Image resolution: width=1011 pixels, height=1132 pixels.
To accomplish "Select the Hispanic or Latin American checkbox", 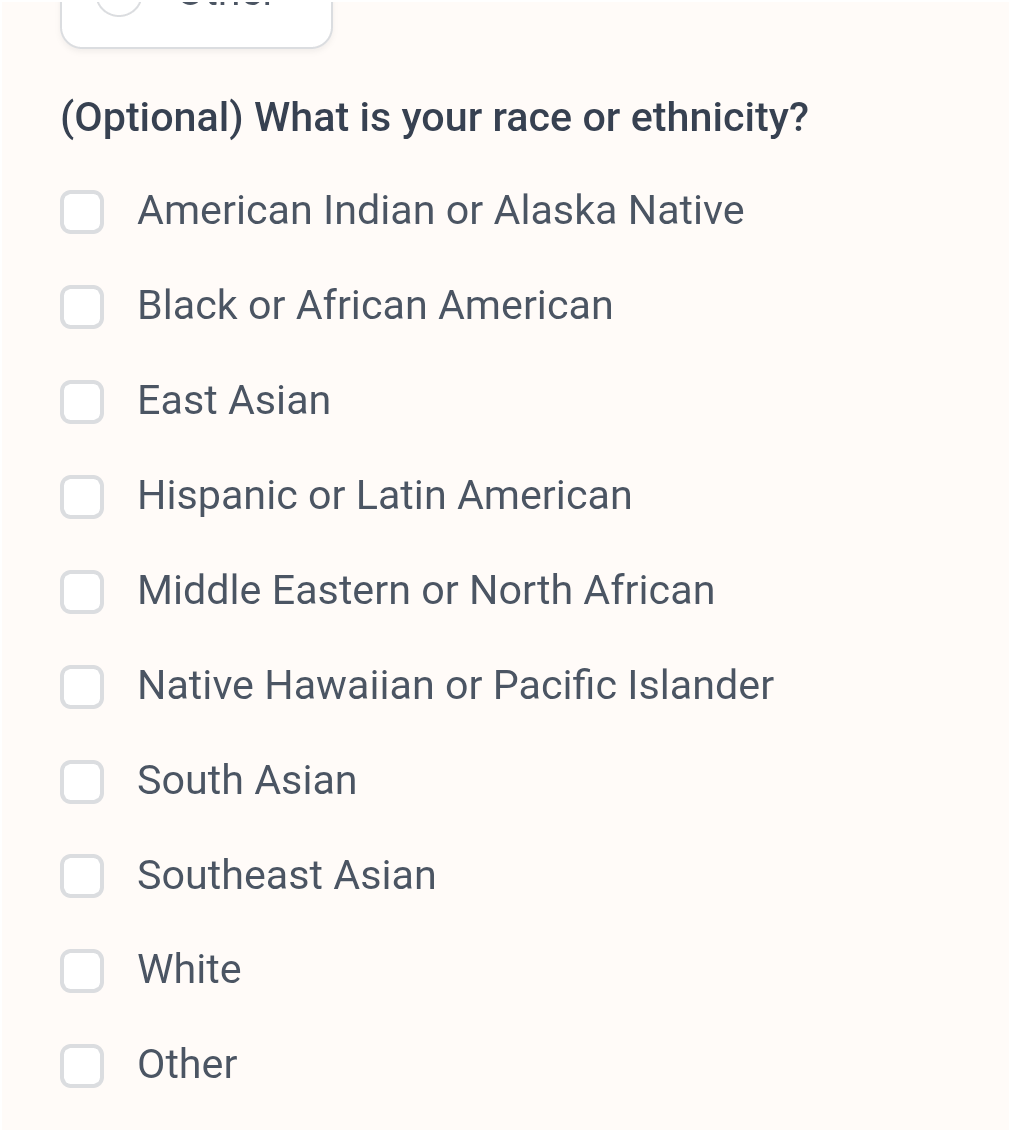I will pos(82,497).
